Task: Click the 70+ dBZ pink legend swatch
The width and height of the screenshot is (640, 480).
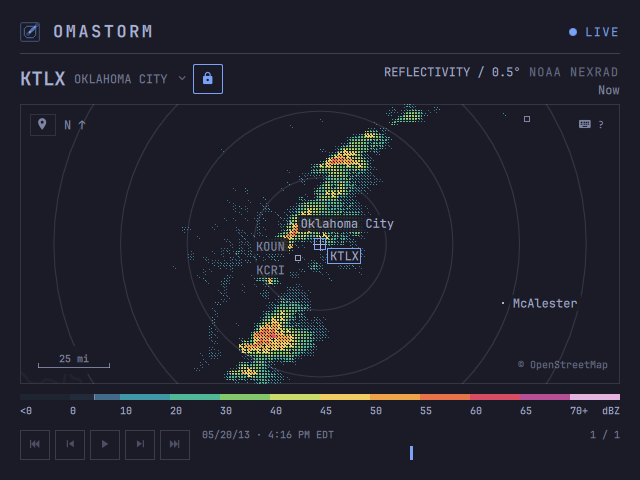Action: coord(595,397)
